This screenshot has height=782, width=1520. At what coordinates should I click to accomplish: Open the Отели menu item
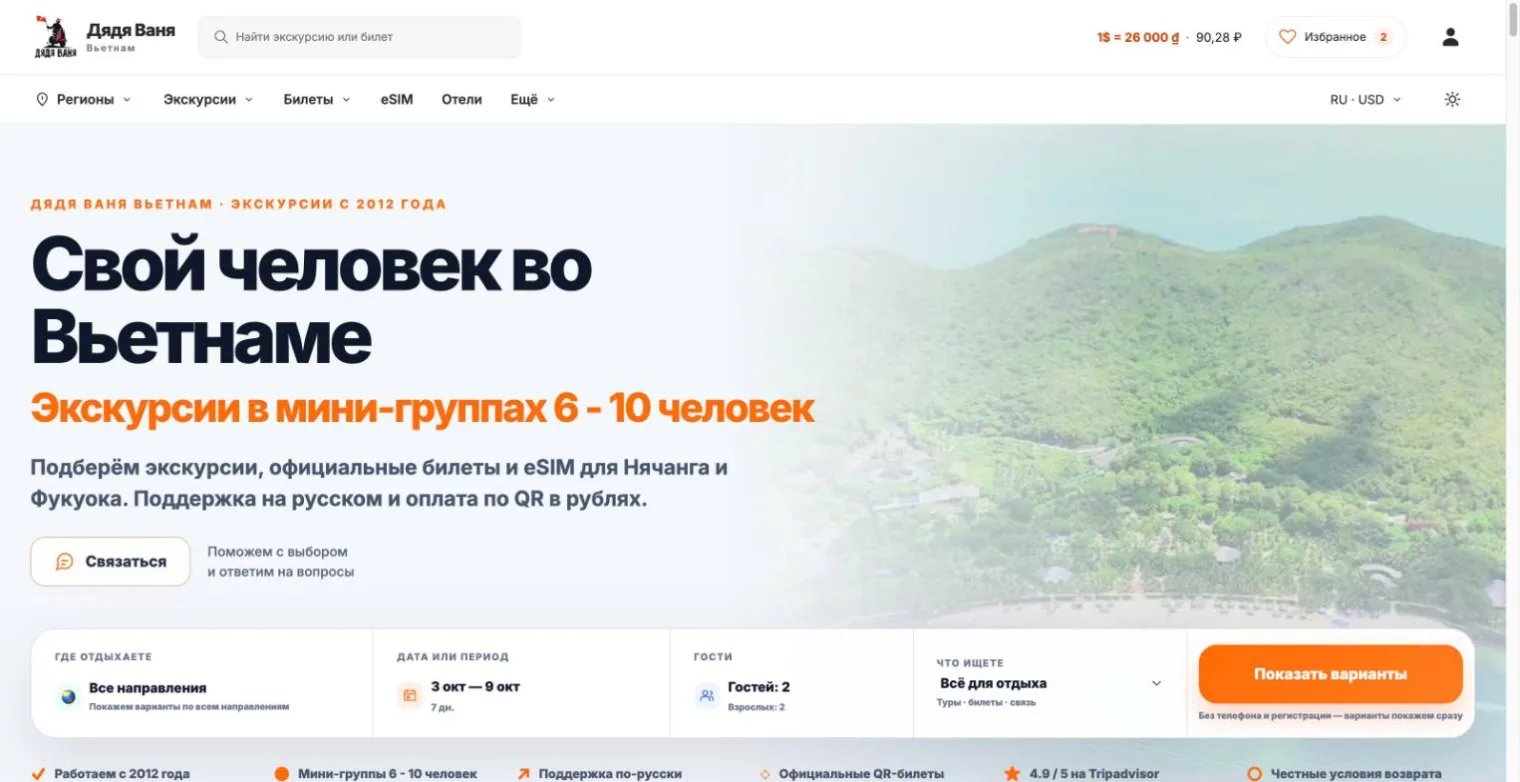click(x=462, y=99)
